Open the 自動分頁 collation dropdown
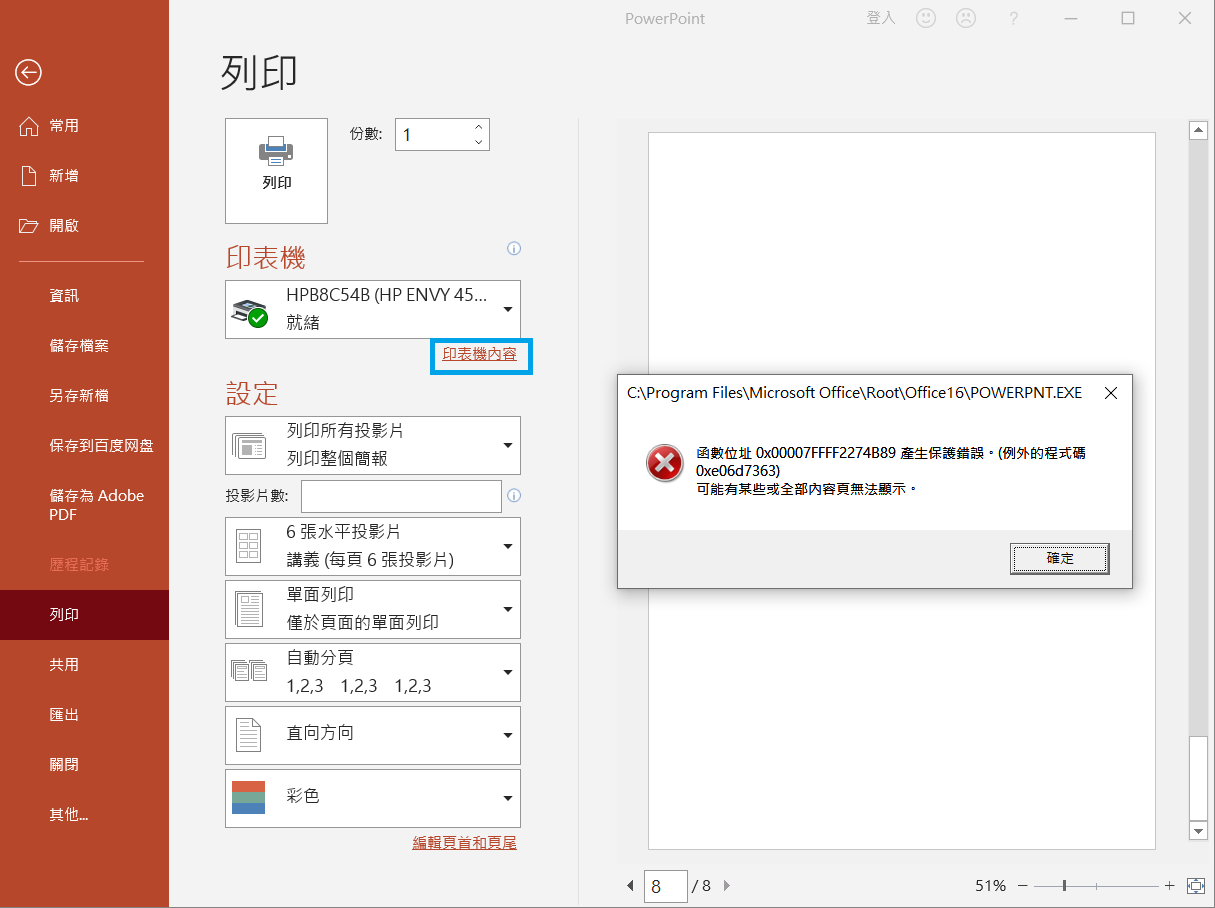 [x=373, y=672]
